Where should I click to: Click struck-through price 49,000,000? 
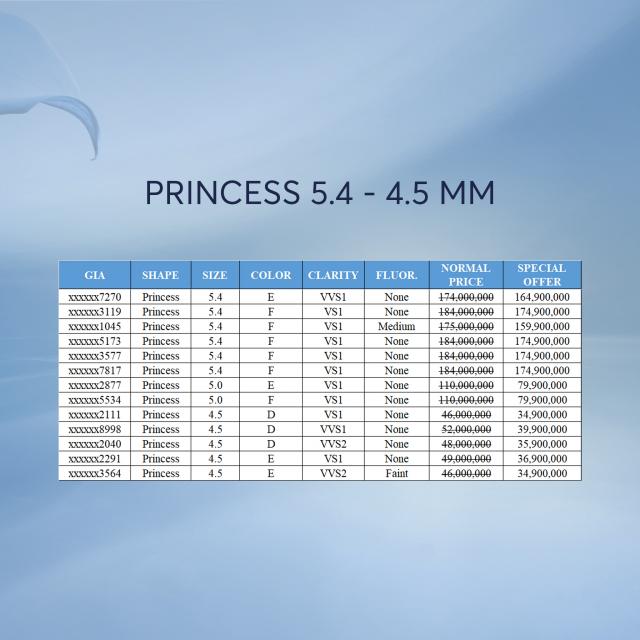(x=466, y=459)
